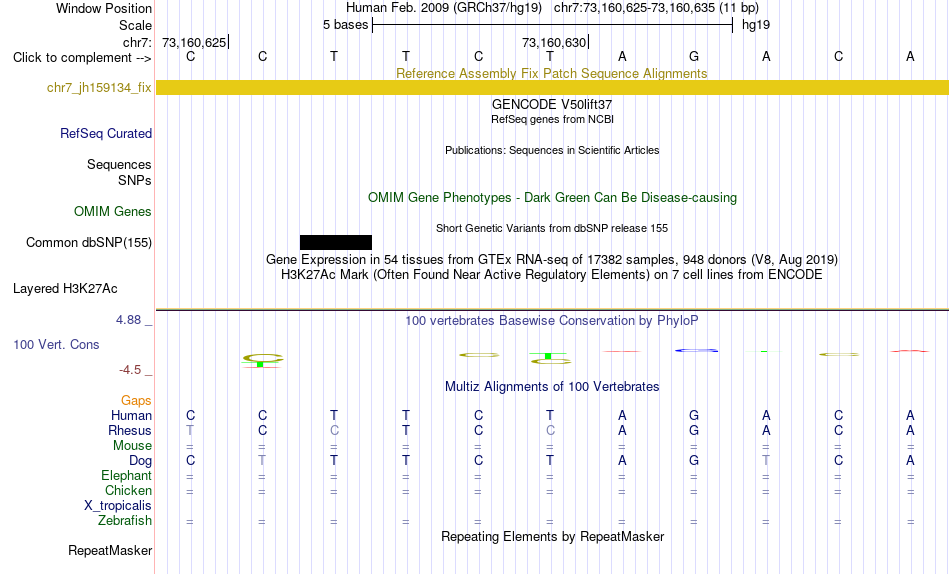This screenshot has height=574, width=950.
Task: Click H3K27Ac Mark ENCODE track title
Action: coord(552,275)
